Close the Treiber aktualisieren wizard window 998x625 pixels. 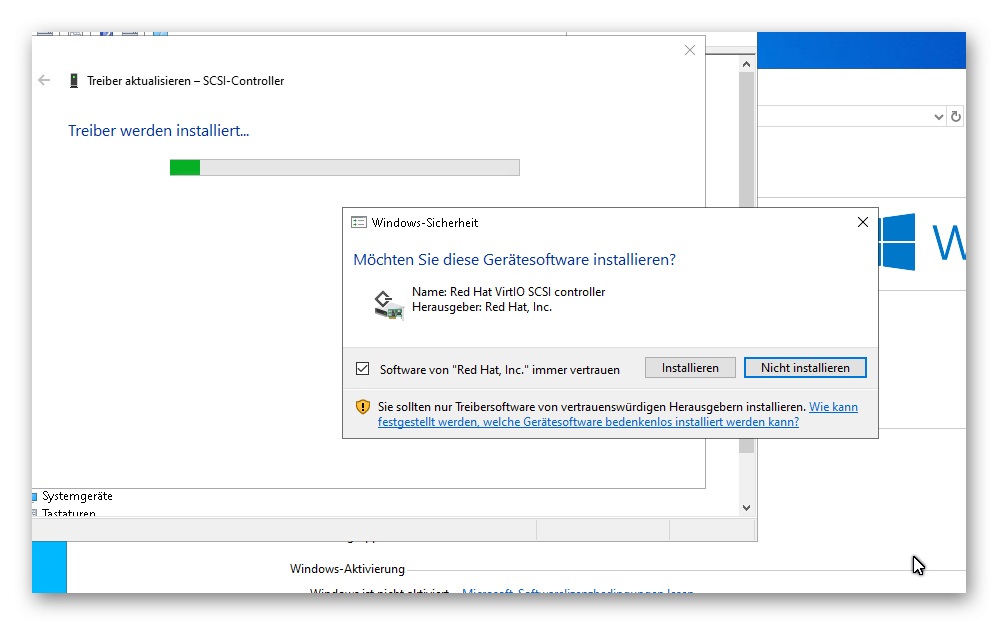click(690, 50)
